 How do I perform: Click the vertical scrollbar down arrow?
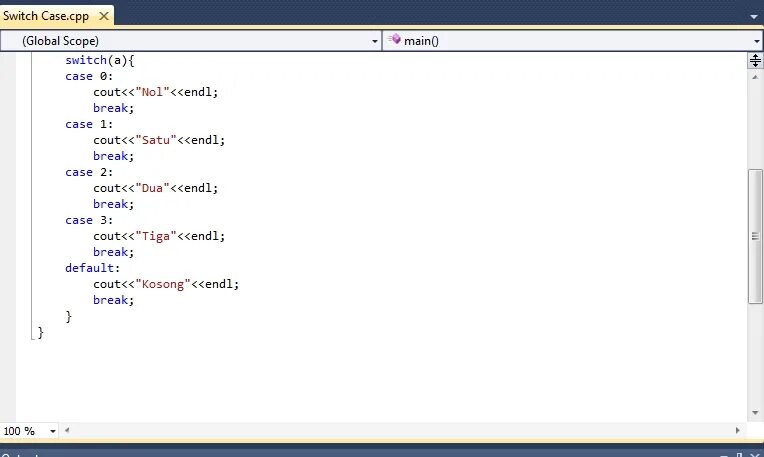[755, 413]
